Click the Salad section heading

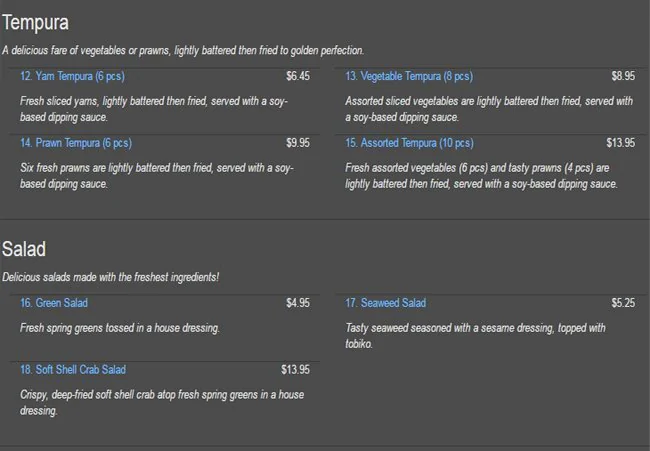coord(24,249)
